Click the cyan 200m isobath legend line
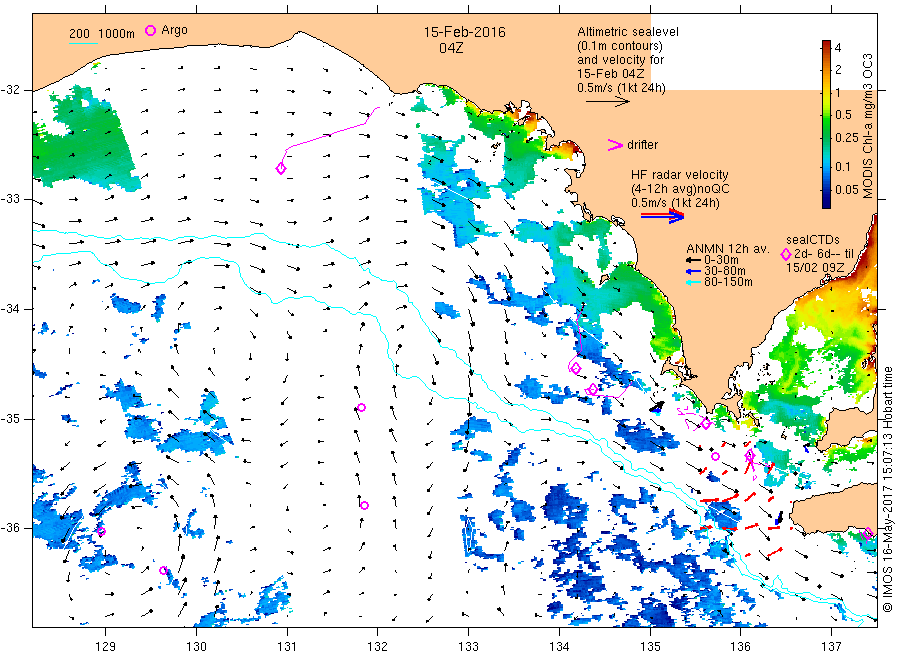This screenshot has height=660, width=900. tap(83, 43)
